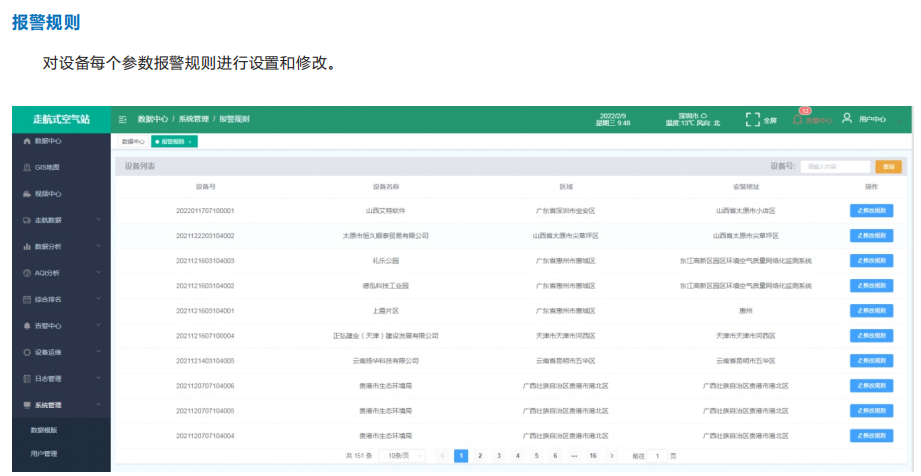Open 数据中心 in the sidebar
921x476 pixels.
click(48, 141)
